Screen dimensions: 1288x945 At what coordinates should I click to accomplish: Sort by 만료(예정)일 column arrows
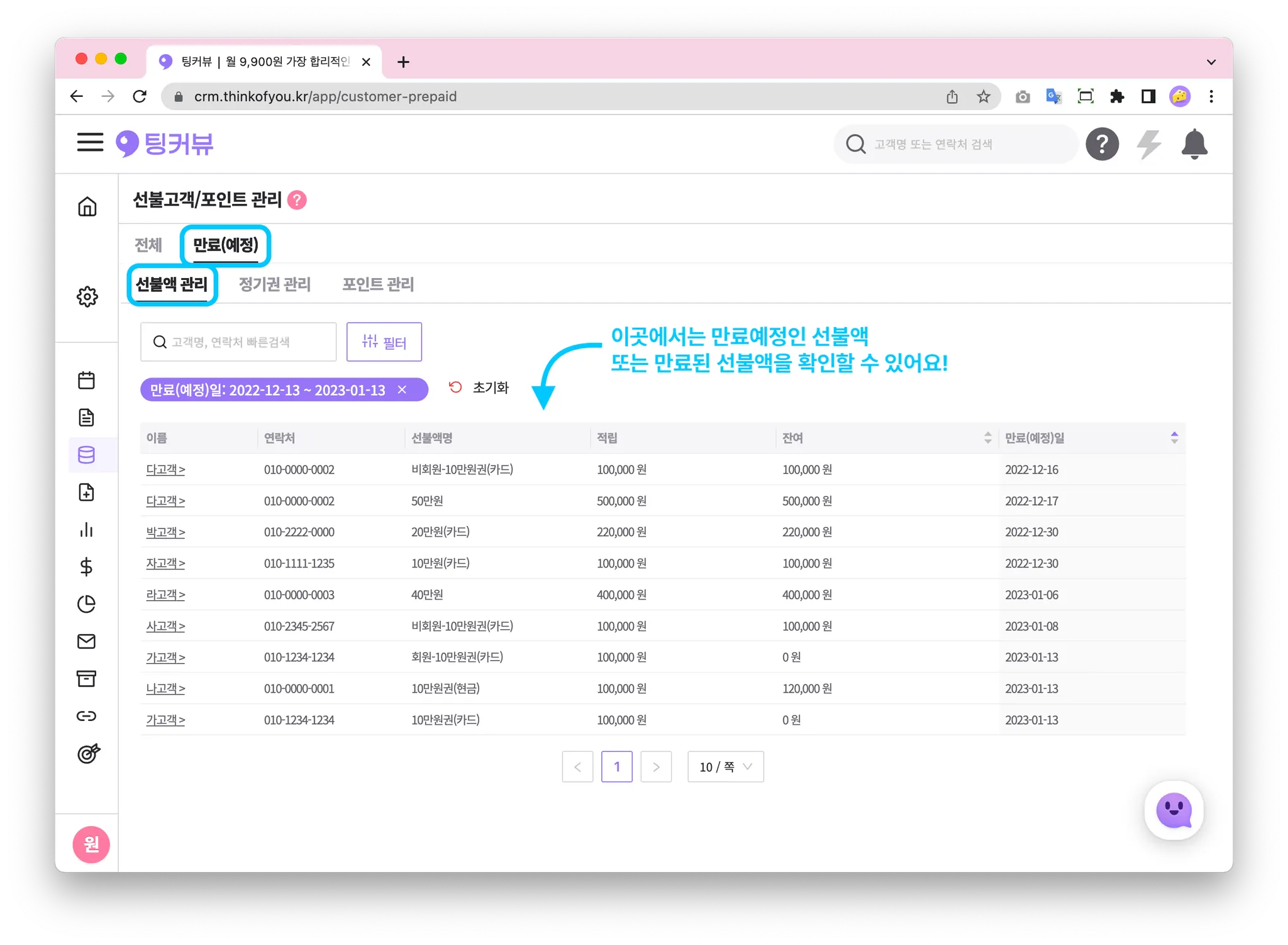coord(1174,438)
